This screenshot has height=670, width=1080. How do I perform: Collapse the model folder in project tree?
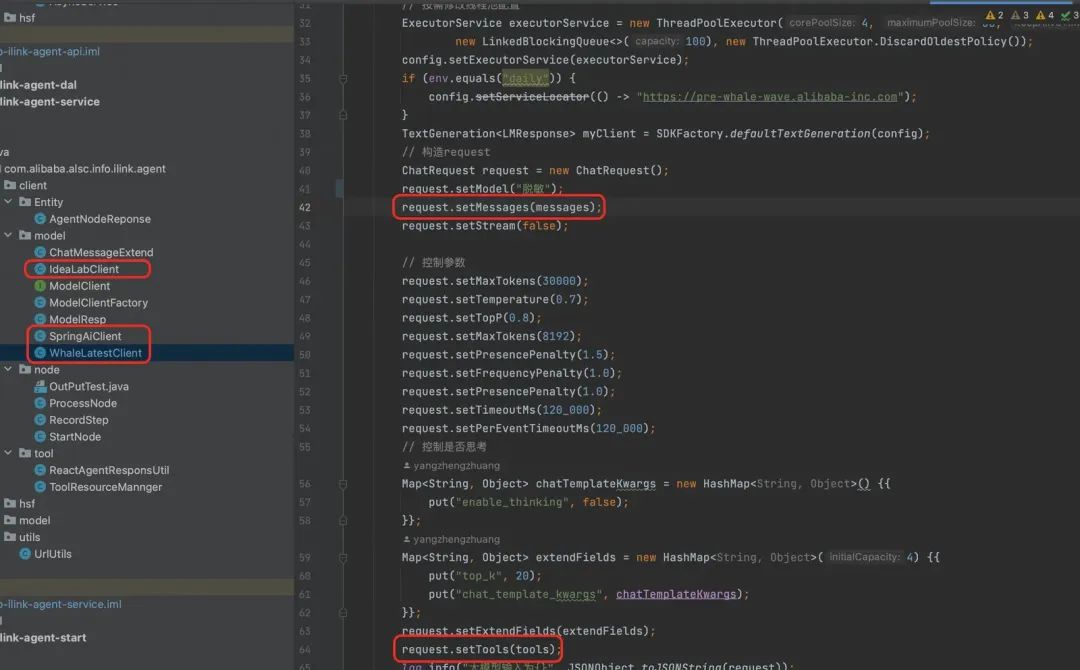click(9, 236)
